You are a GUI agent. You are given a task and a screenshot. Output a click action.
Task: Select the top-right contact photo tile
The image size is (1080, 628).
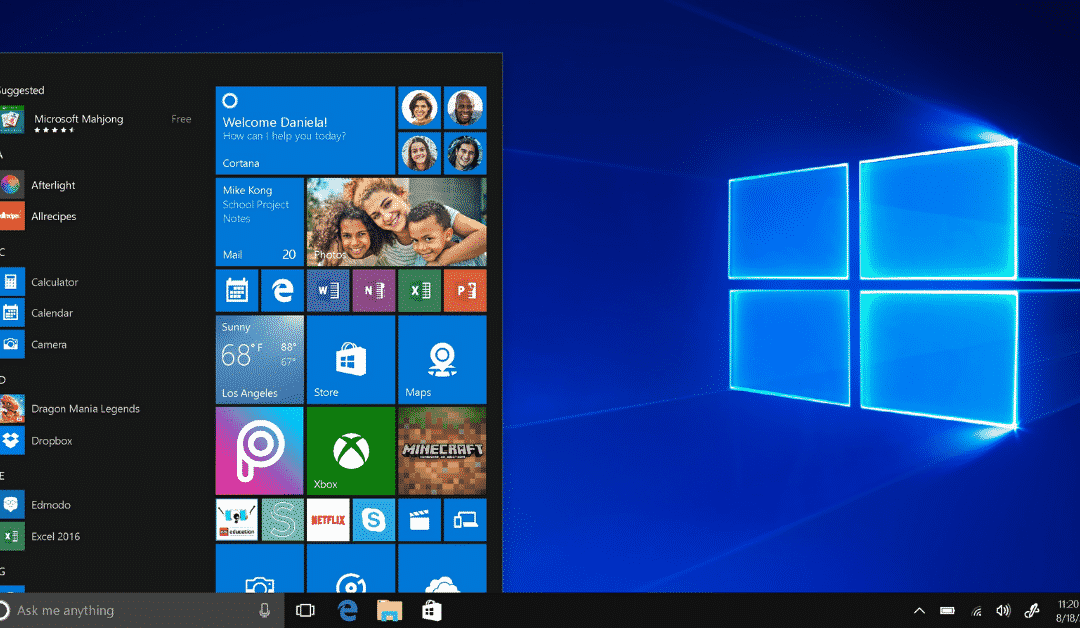(x=465, y=107)
